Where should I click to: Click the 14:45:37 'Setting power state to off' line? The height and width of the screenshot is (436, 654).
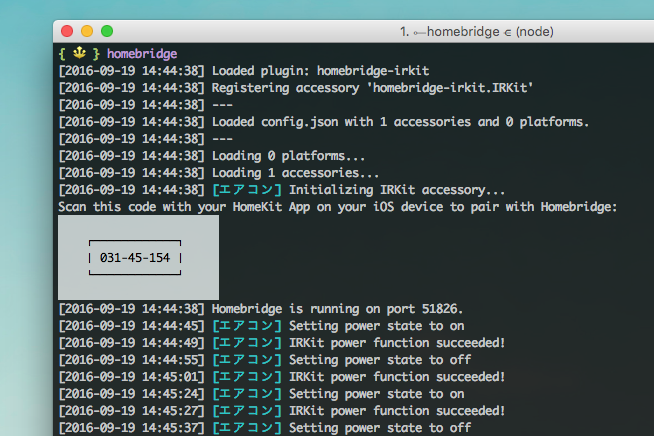265,428
